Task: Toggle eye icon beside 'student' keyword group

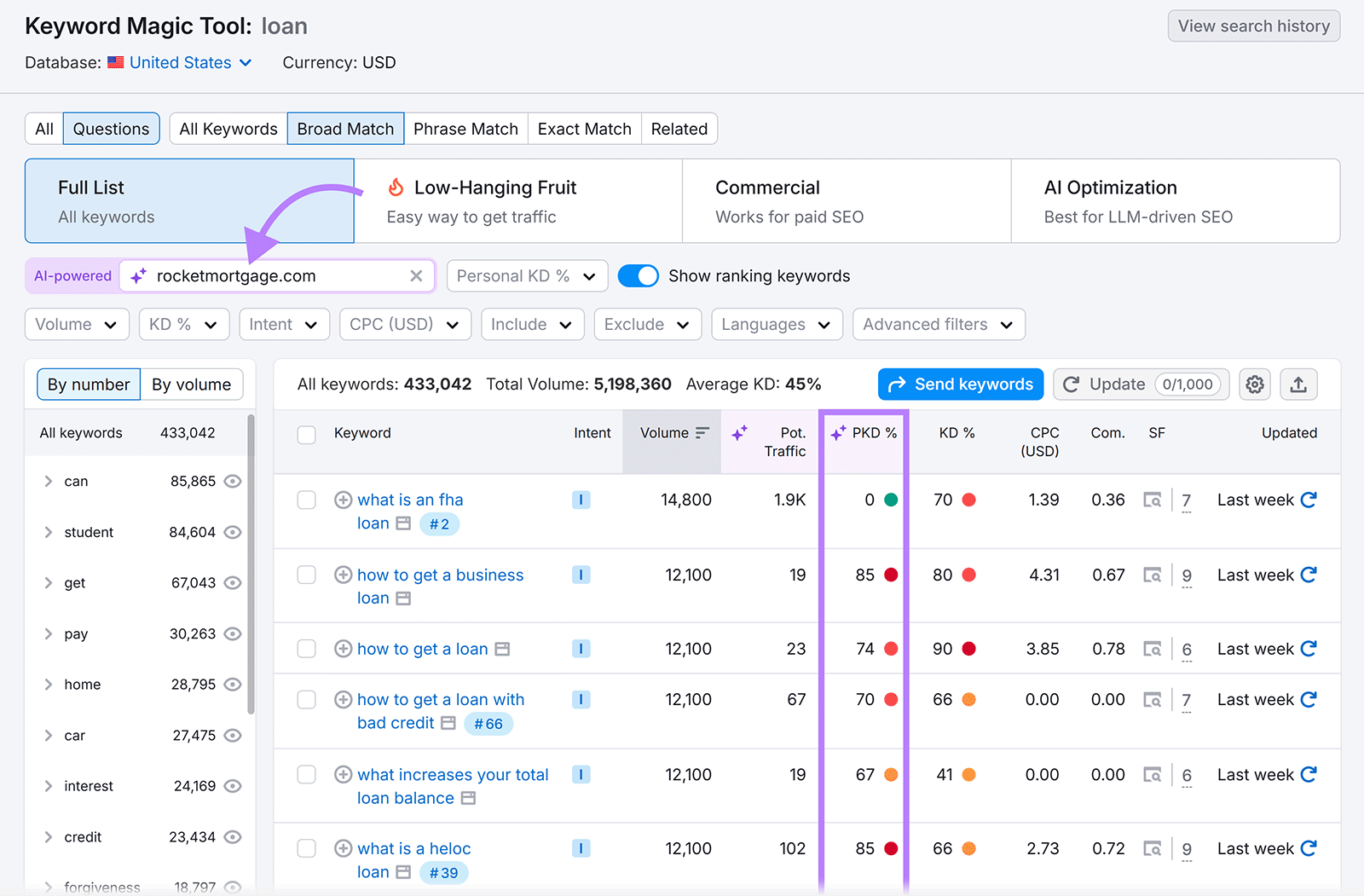Action: 232,531
